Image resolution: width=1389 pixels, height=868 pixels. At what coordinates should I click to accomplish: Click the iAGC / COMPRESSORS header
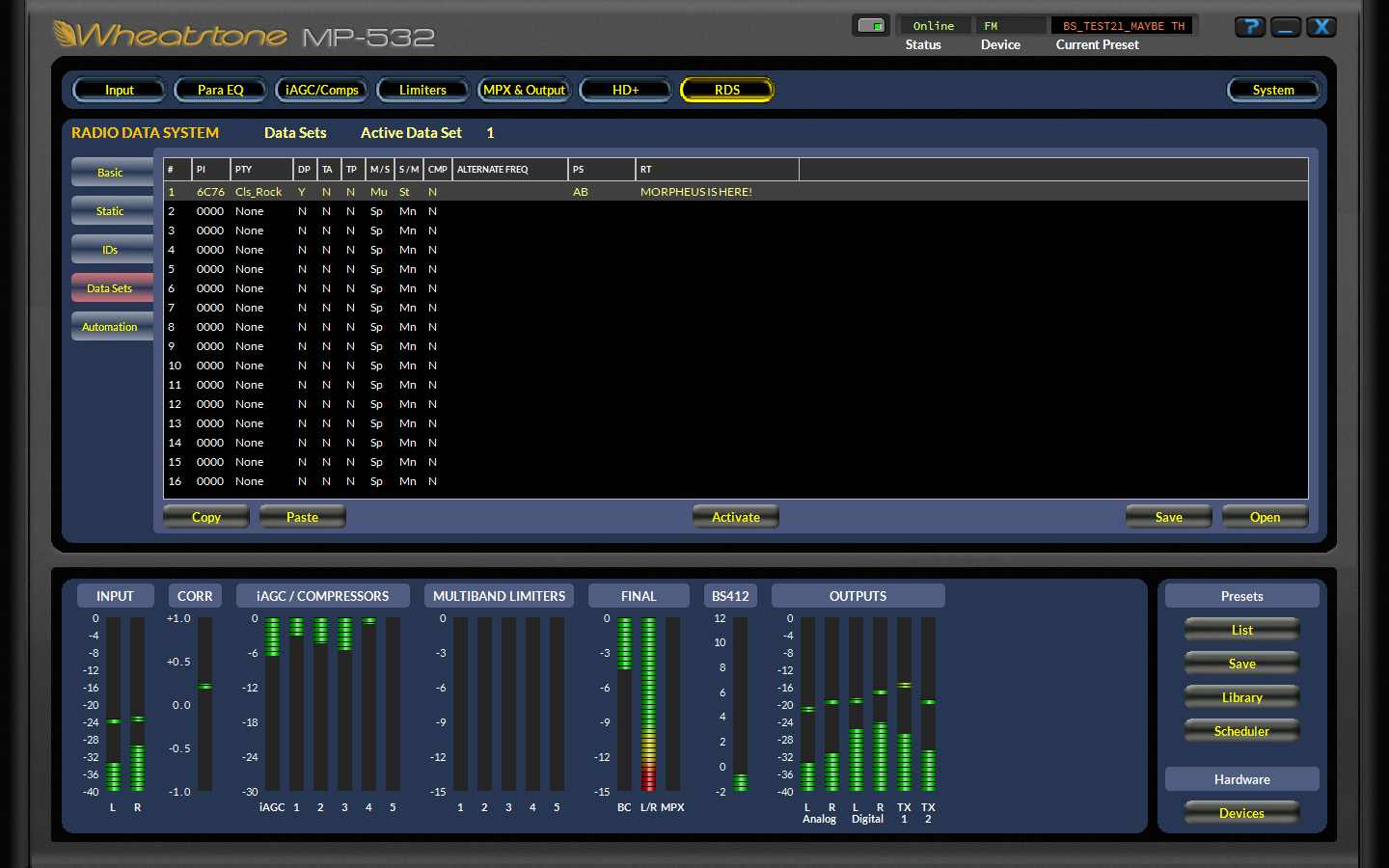322,596
